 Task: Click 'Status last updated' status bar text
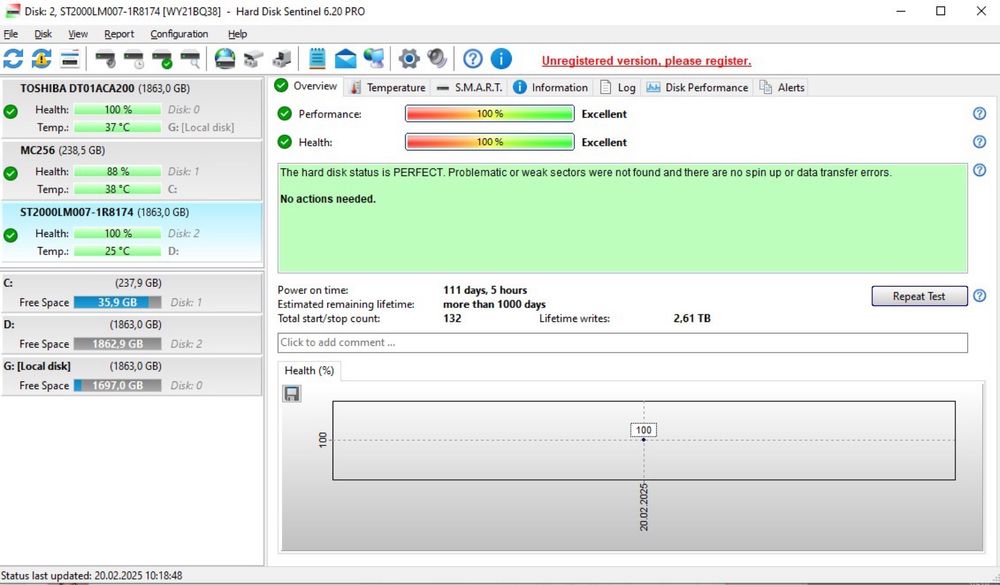coord(92,575)
